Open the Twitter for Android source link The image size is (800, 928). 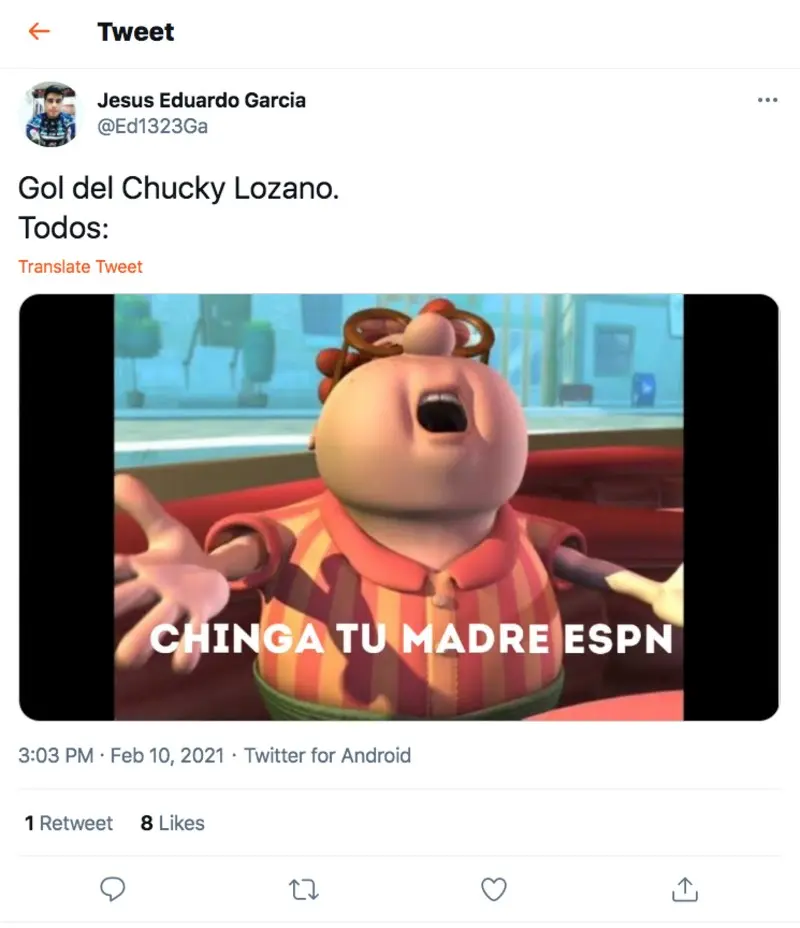[327, 756]
